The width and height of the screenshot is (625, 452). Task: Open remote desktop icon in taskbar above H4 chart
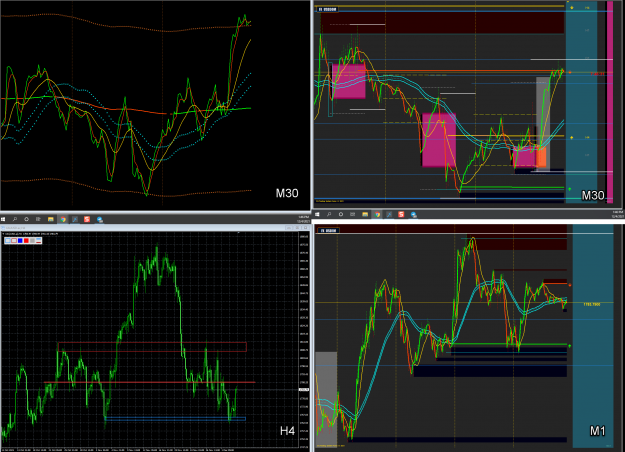click(100, 219)
